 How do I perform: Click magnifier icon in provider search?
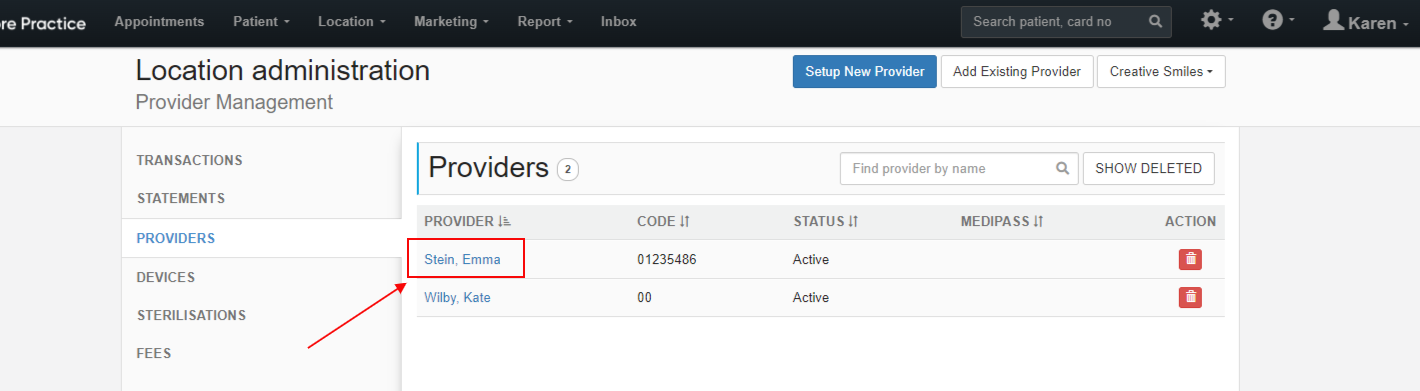pyautogui.click(x=1062, y=169)
